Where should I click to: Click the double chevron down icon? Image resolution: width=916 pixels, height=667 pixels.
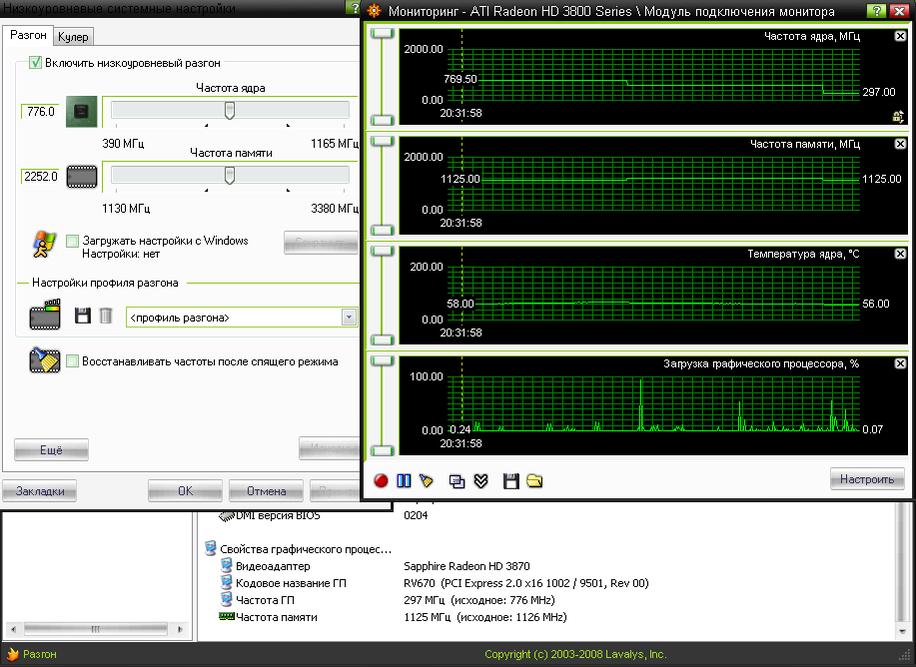[x=481, y=481]
